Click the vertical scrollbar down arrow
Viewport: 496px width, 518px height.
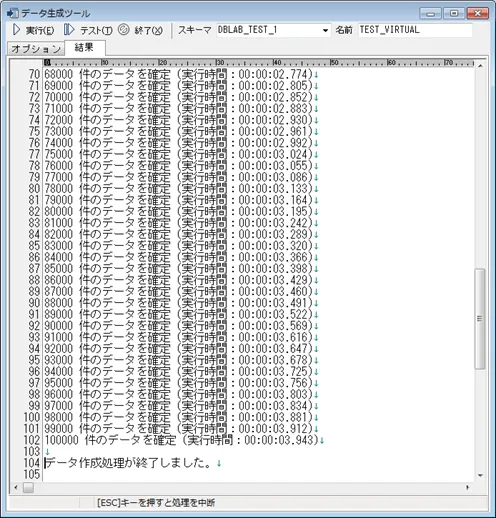click(480, 475)
